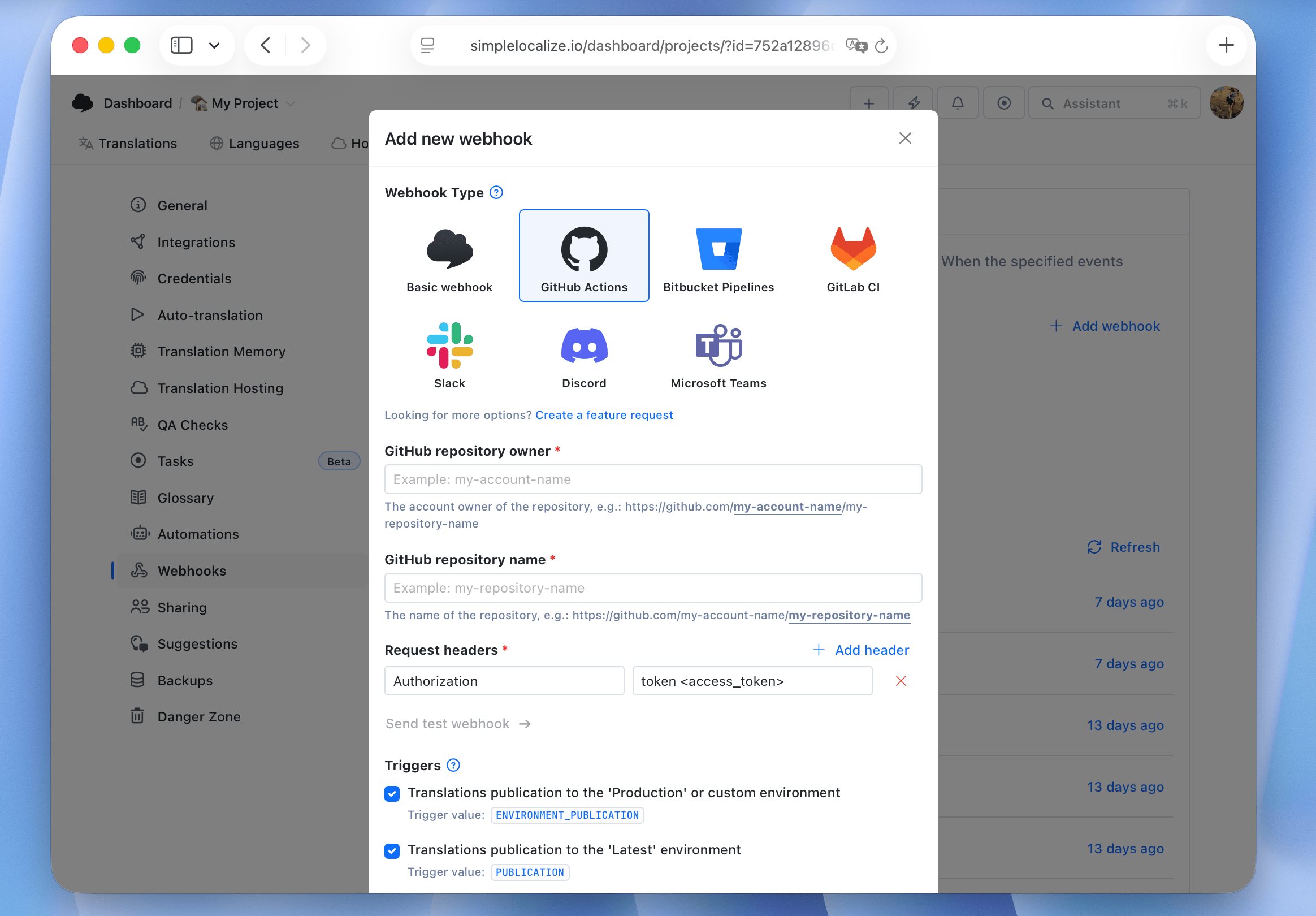The width and height of the screenshot is (1316, 916).
Task: Open the Webhook Type help tooltip
Action: click(x=496, y=193)
